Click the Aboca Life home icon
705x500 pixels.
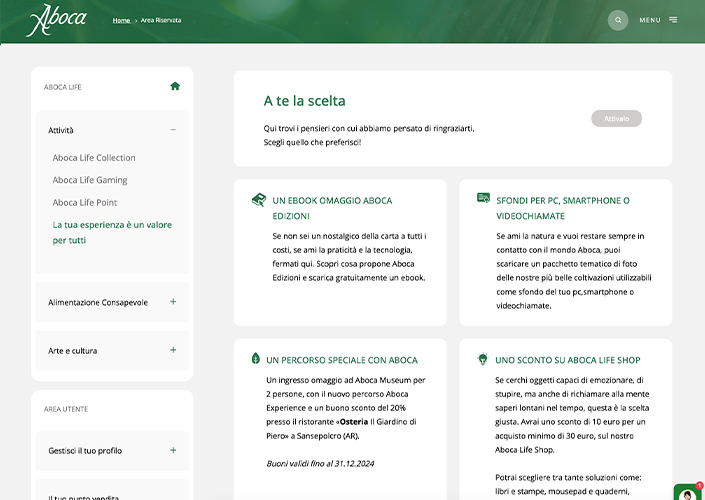pos(175,86)
